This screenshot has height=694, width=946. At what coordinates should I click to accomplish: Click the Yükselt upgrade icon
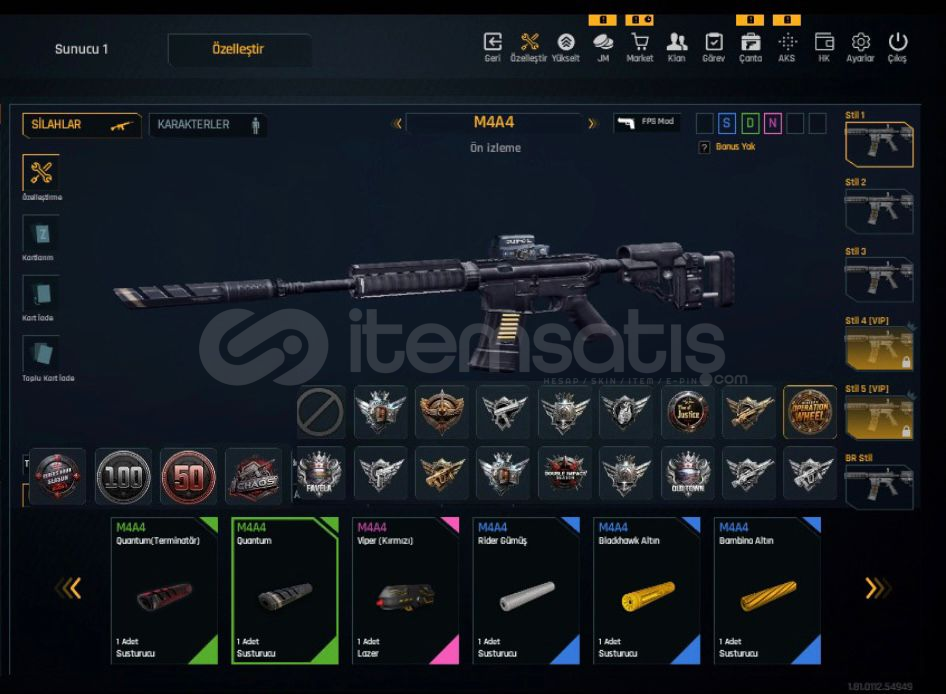pyautogui.click(x=565, y=42)
